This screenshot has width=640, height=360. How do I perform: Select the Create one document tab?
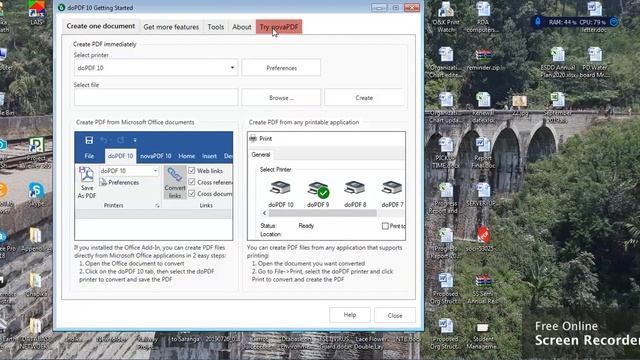point(100,26)
